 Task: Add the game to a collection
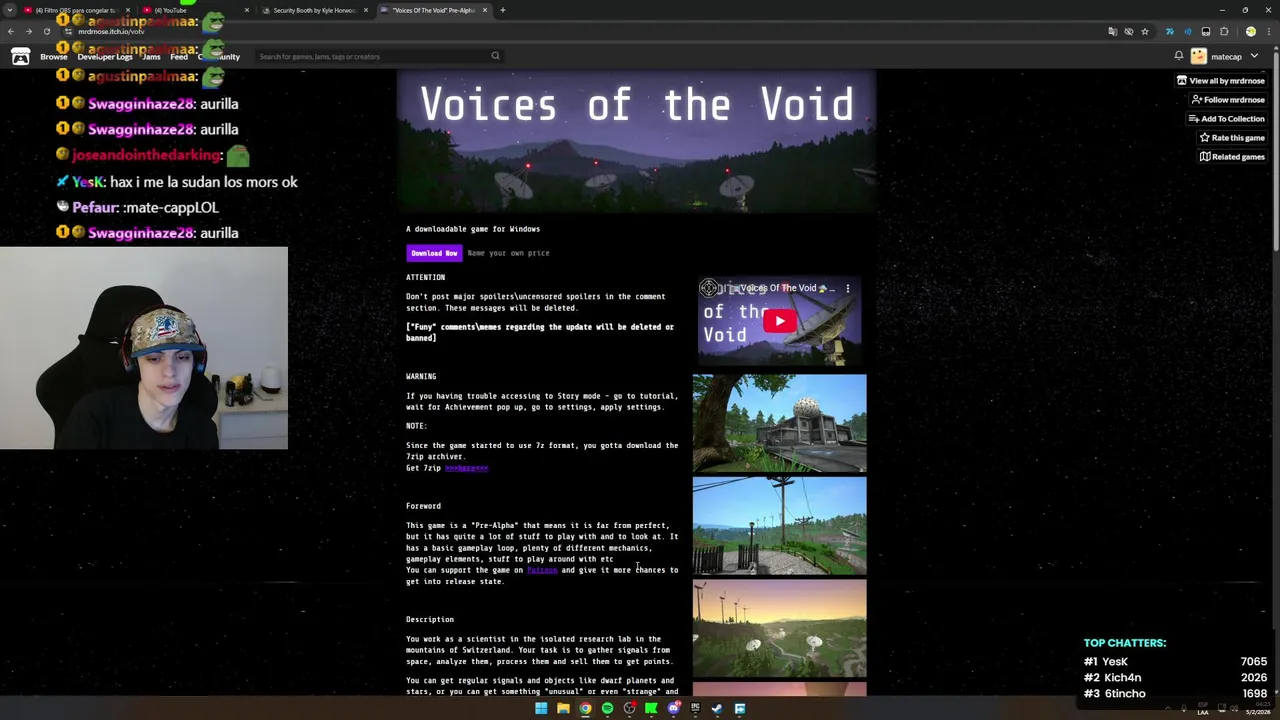1226,119
